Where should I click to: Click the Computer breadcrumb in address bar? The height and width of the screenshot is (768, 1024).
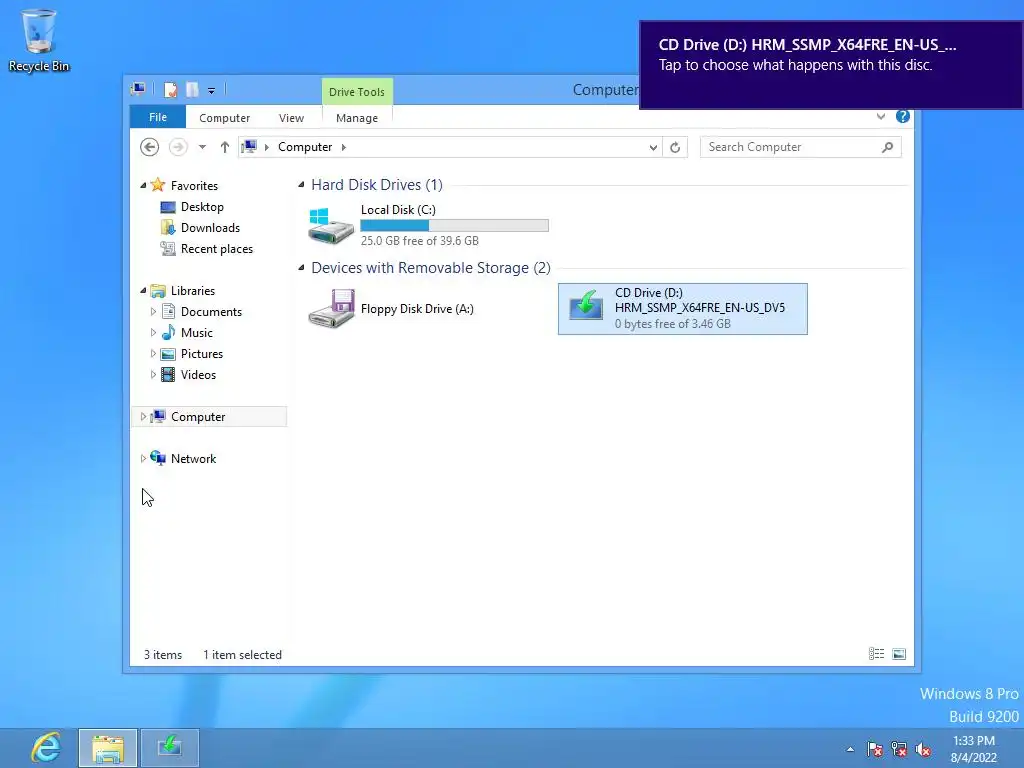[305, 147]
